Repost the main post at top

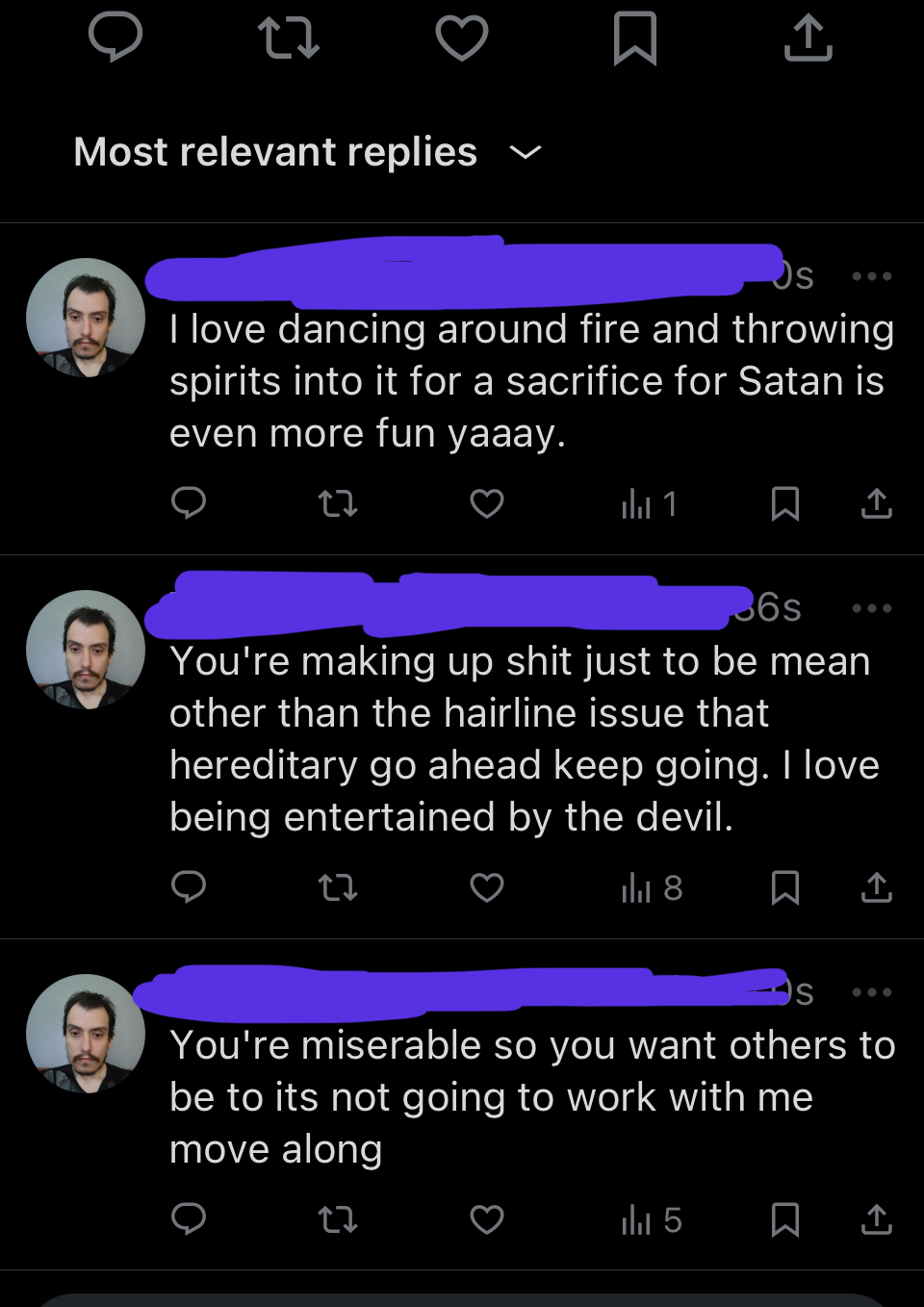click(x=289, y=38)
